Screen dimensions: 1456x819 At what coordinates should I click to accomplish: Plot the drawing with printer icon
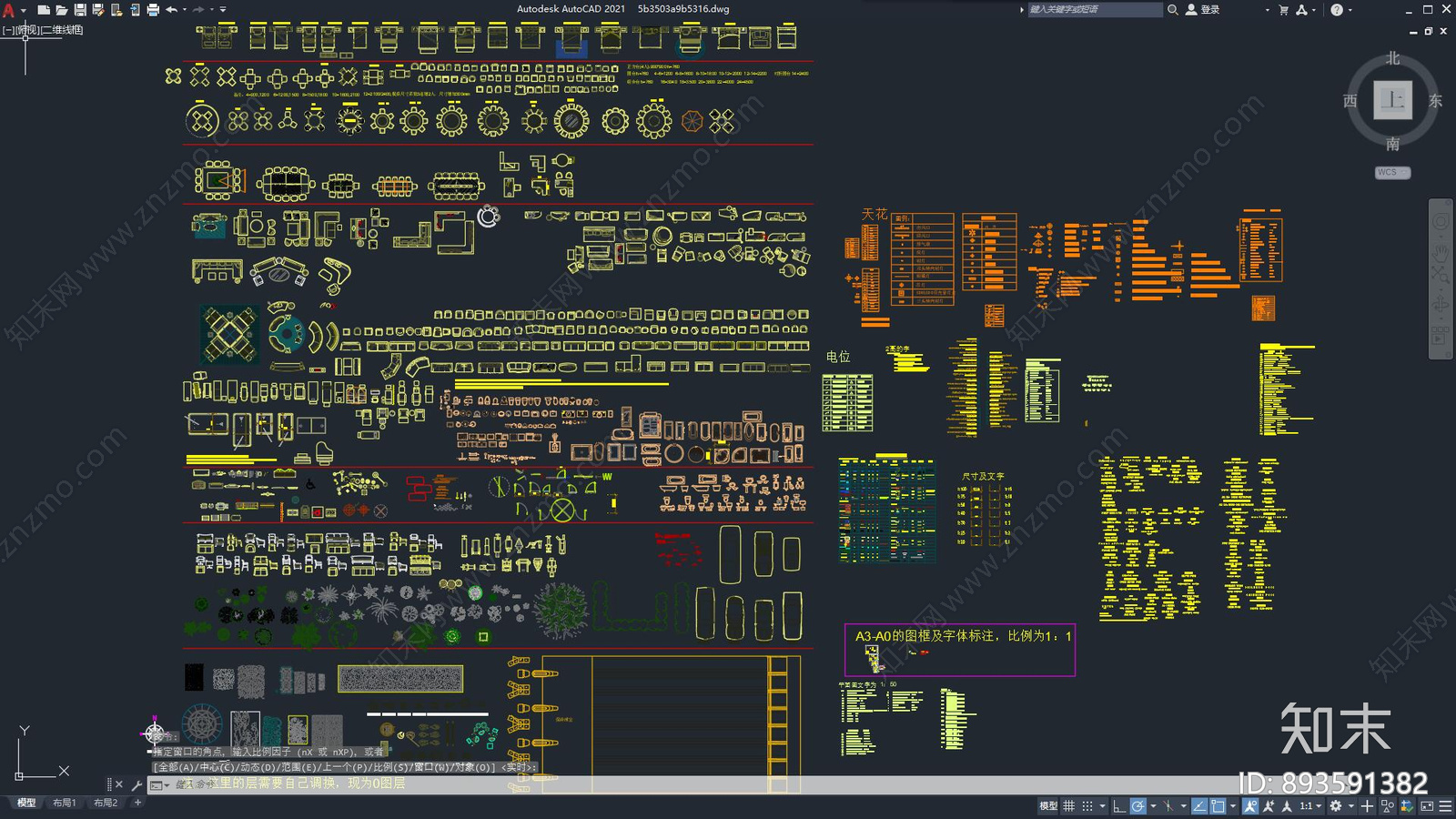153,10
